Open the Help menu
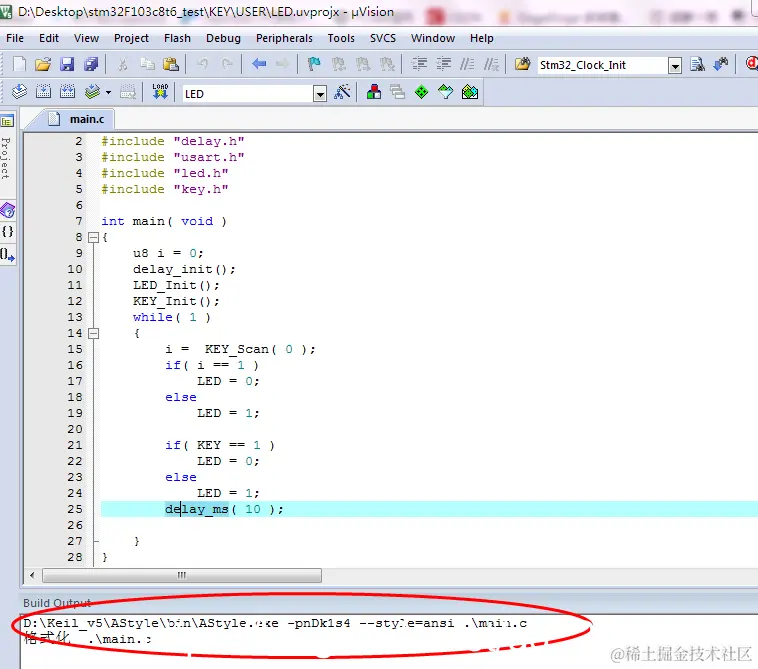 coord(482,38)
